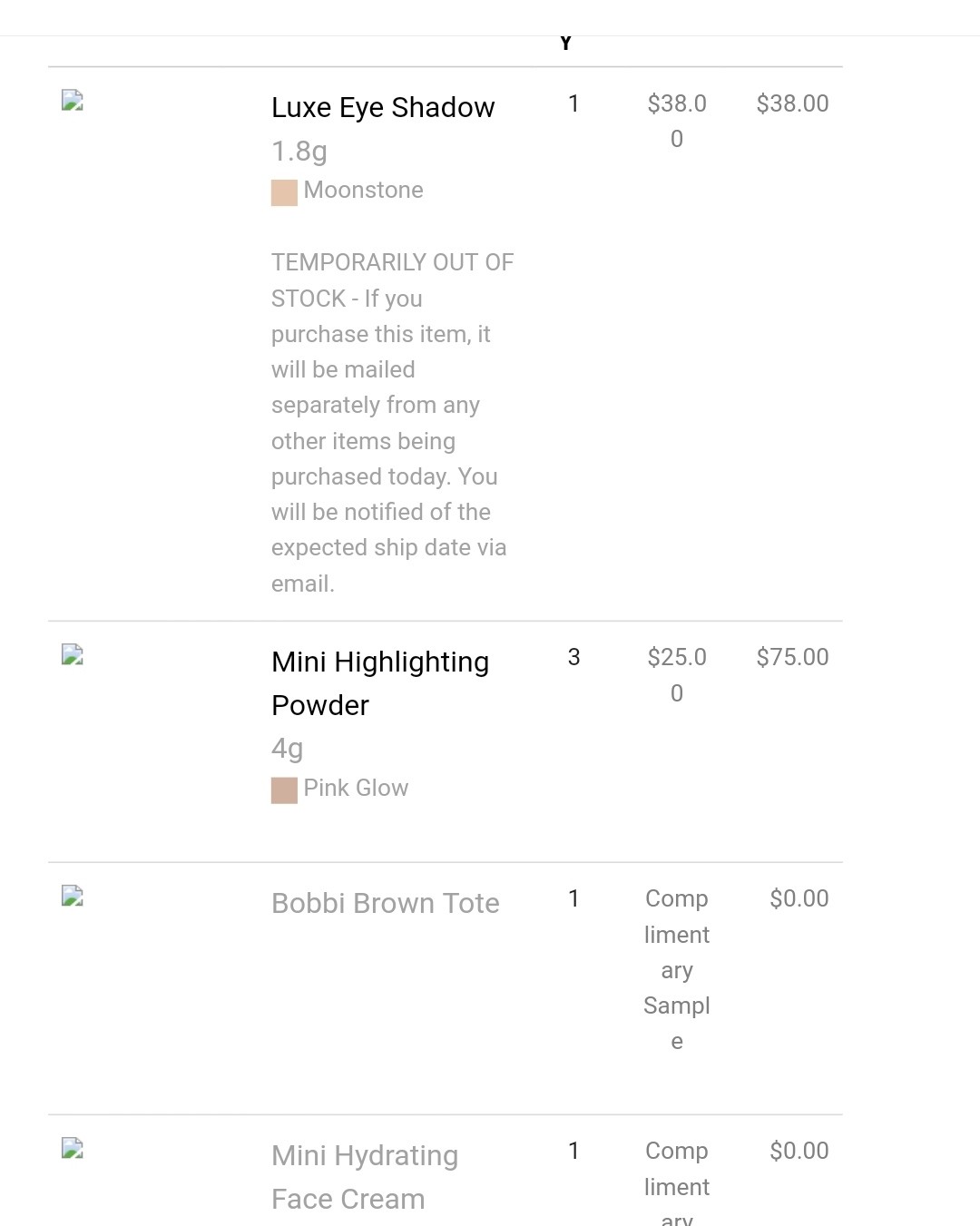Click the Complimentary Sample label for Tote
The width and height of the screenshot is (980, 1226).
pos(677,970)
